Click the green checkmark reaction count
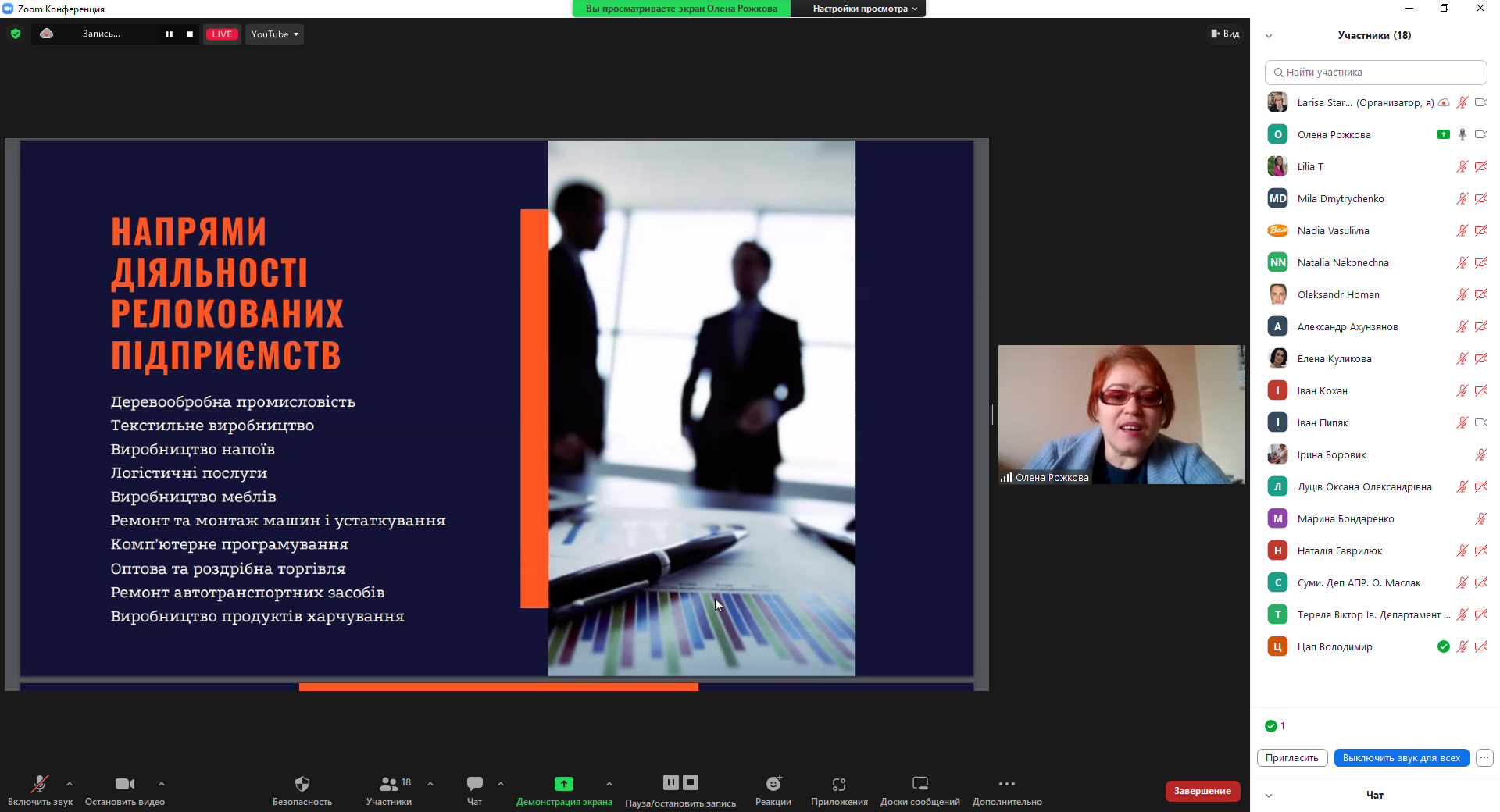Viewport: 1500px width, 812px height. pos(1275,726)
